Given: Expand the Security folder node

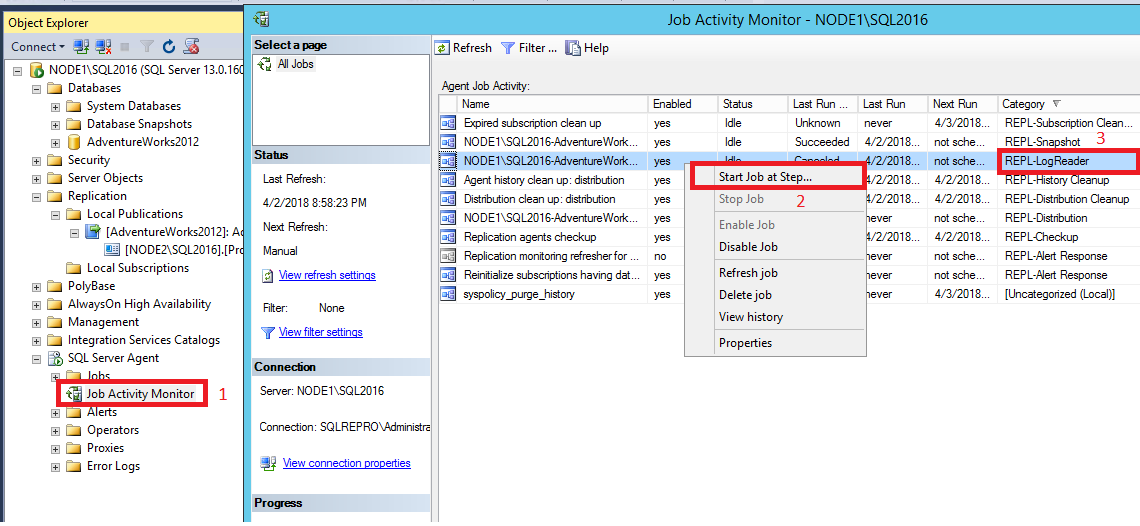Looking at the screenshot, I should click(x=37, y=160).
